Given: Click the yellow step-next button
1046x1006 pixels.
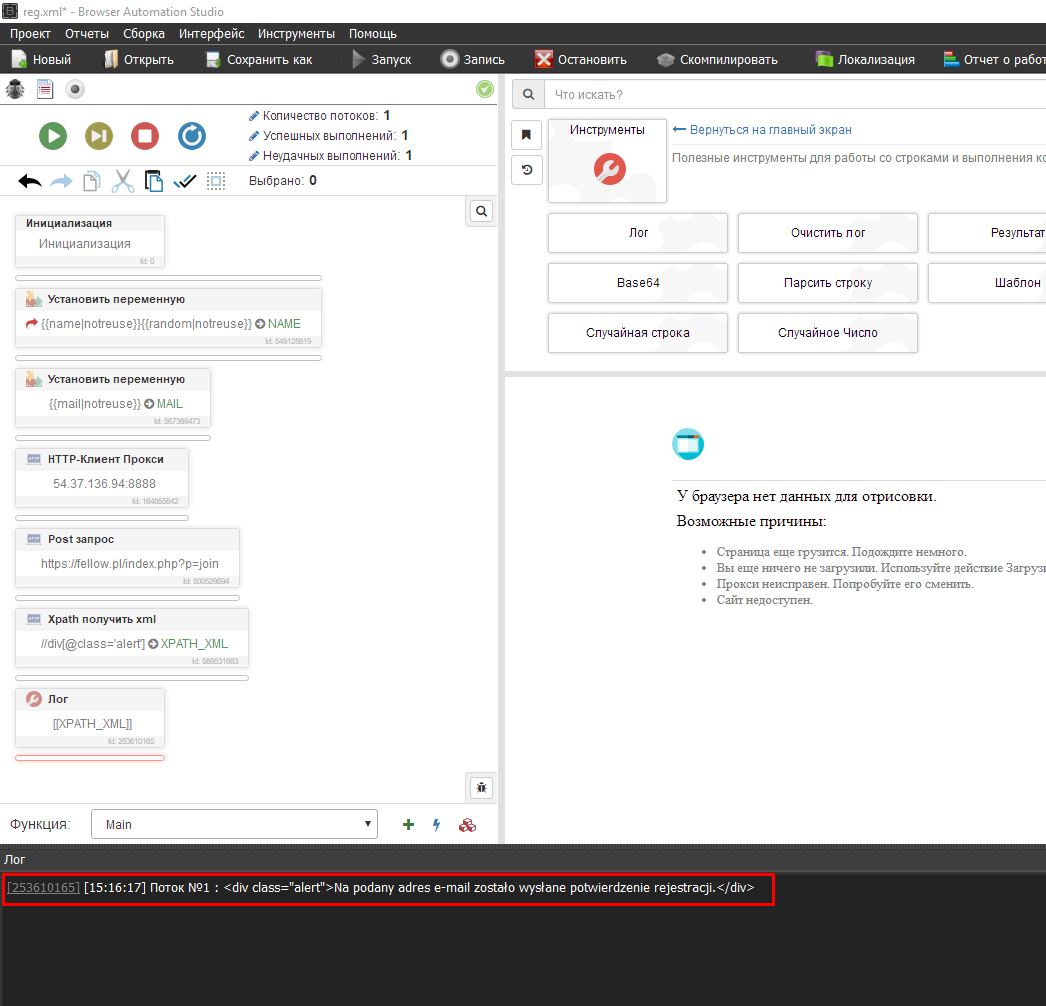Looking at the screenshot, I should (x=99, y=136).
